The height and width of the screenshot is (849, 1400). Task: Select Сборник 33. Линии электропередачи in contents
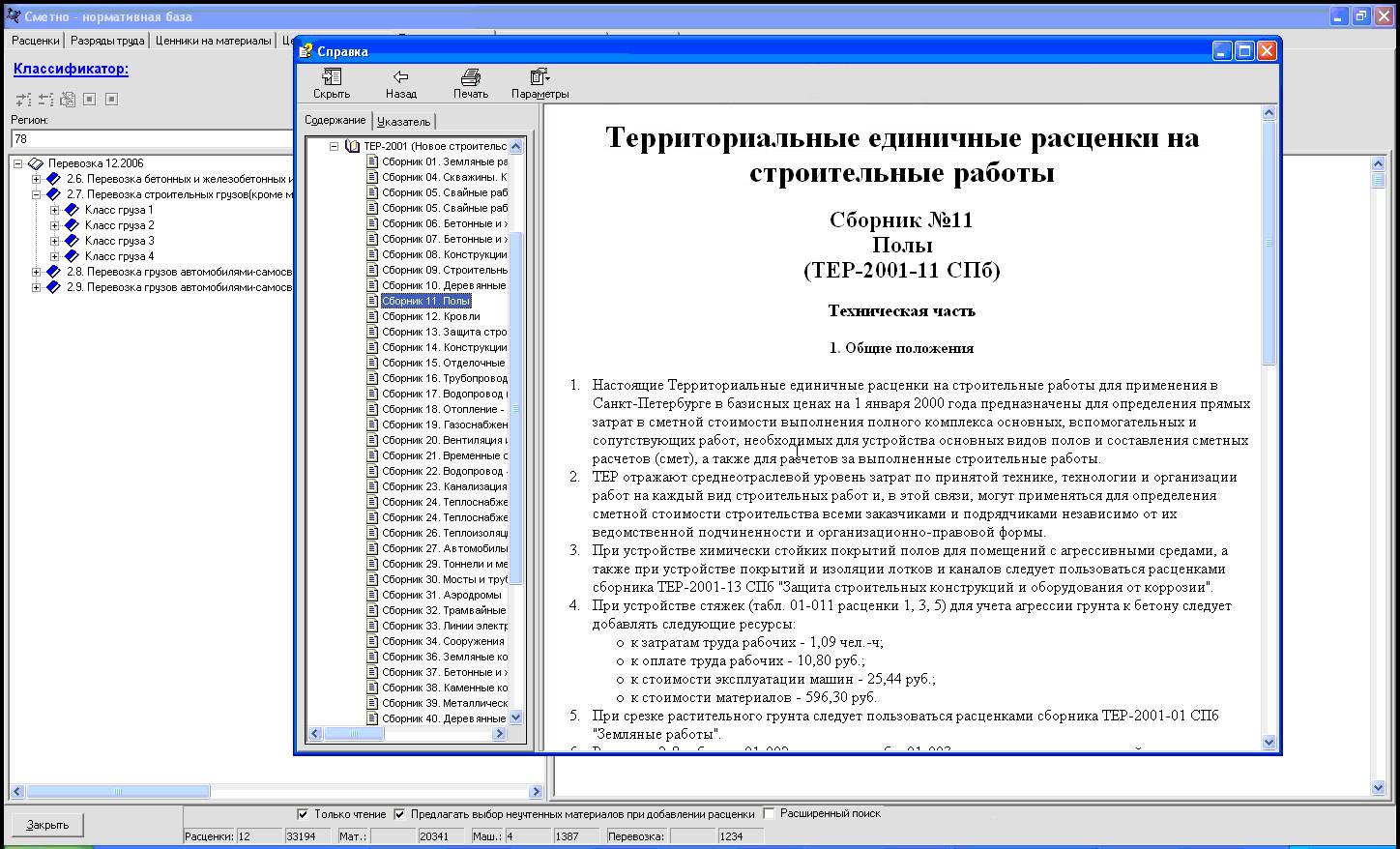click(444, 626)
